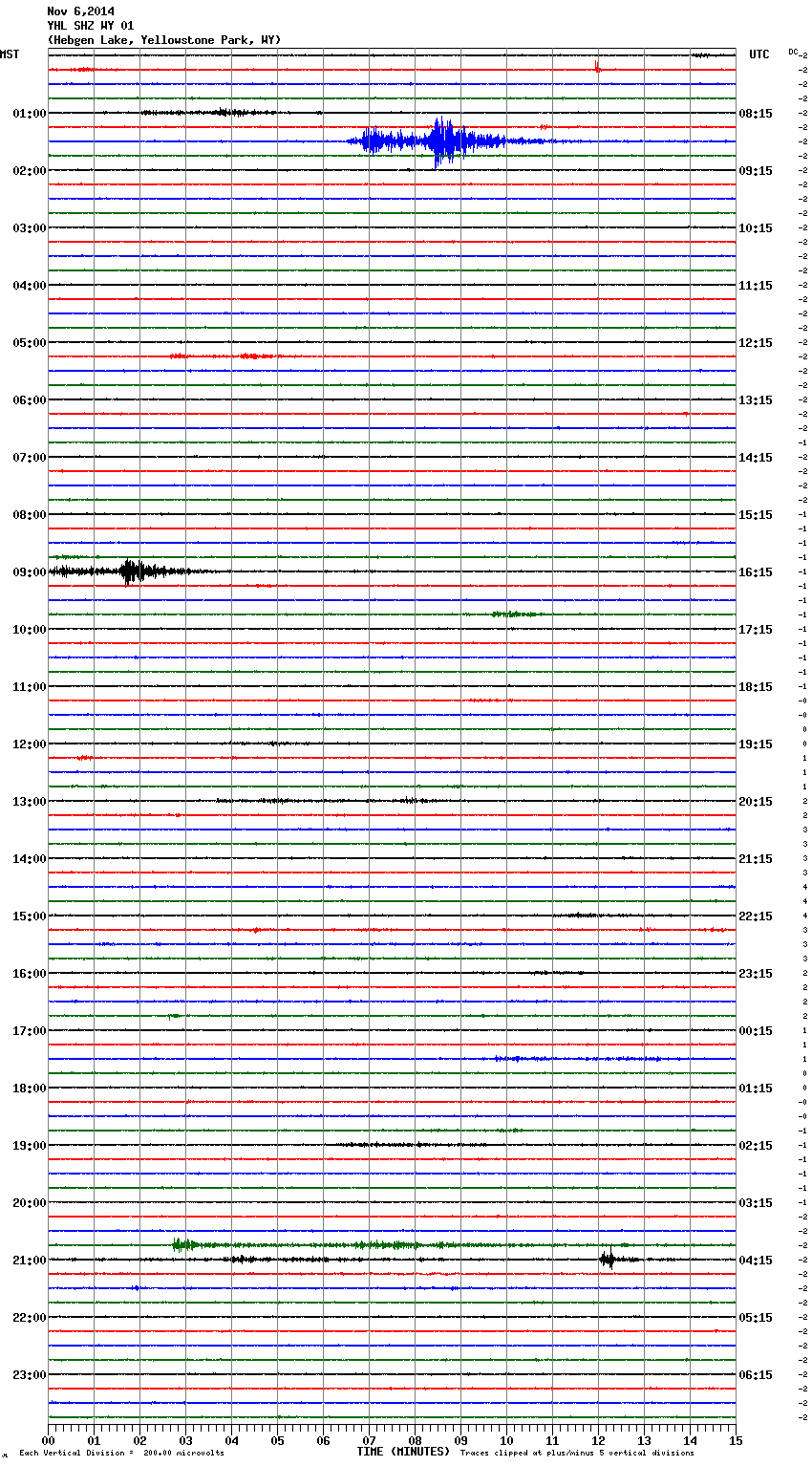Select the 01:00 MST time label
Viewport: 812px width, 1466px height.
tap(29, 114)
